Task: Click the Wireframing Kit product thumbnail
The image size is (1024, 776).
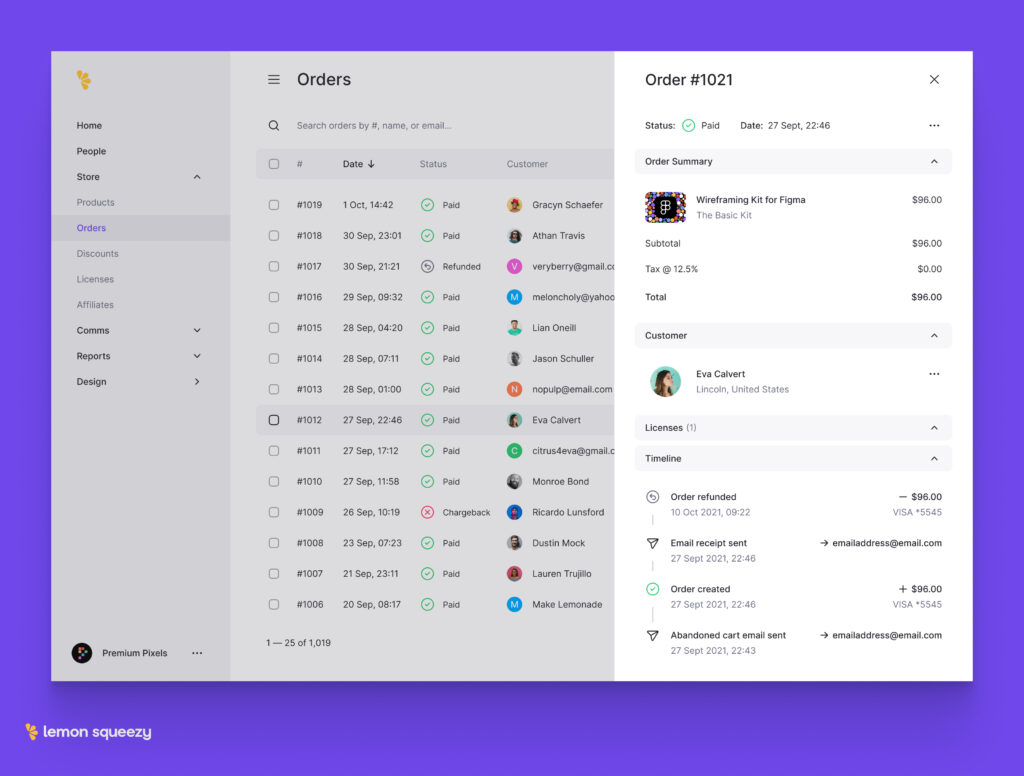Action: [x=665, y=208]
